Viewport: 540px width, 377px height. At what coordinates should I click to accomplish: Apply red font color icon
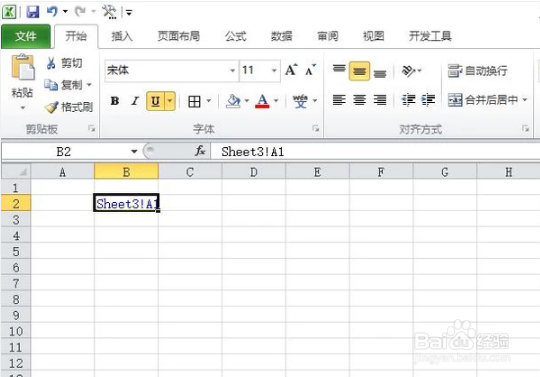click(x=262, y=101)
